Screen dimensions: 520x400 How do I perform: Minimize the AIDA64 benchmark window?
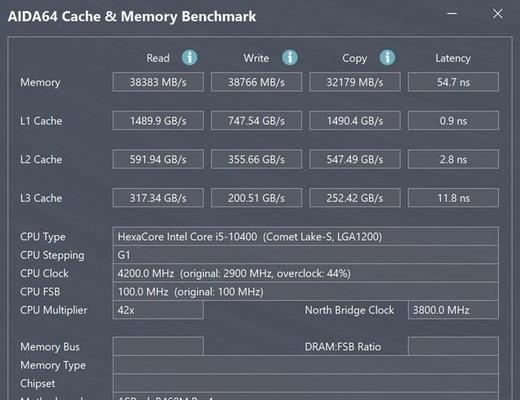coord(452,14)
